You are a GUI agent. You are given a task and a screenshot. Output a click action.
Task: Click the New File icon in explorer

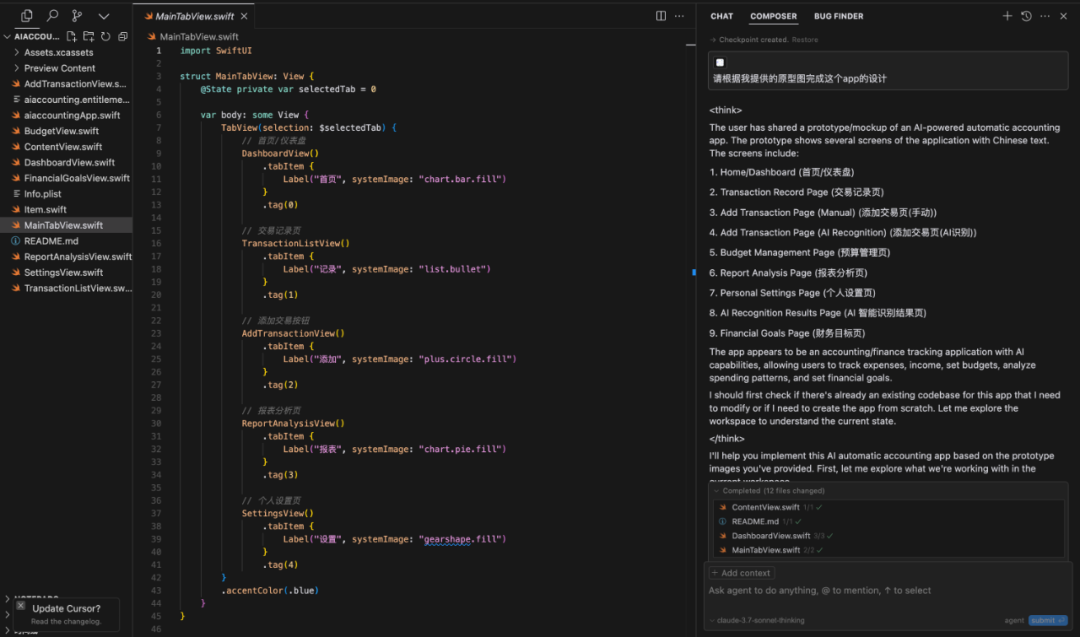click(x=73, y=36)
